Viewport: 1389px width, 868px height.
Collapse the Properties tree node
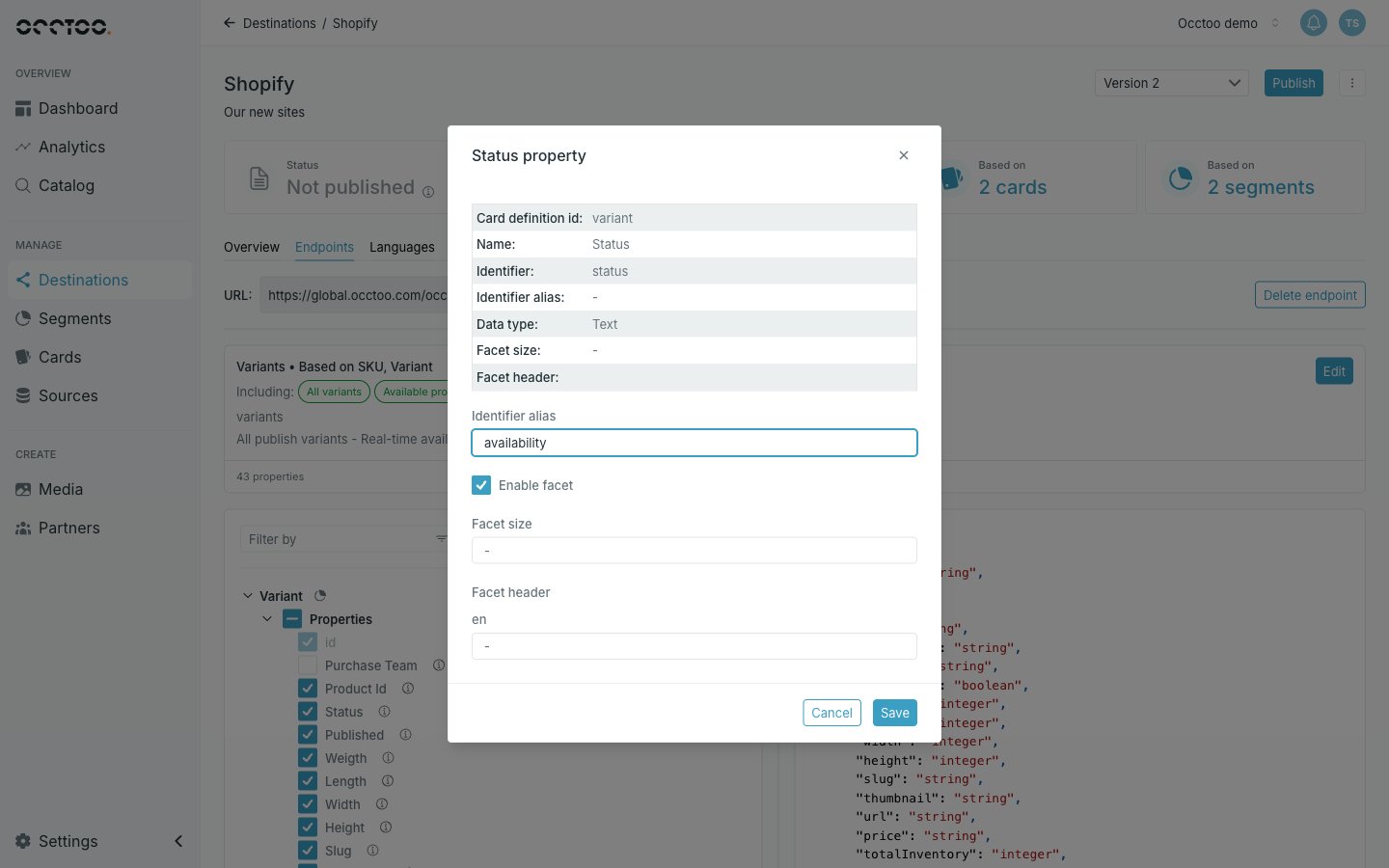tap(267, 619)
